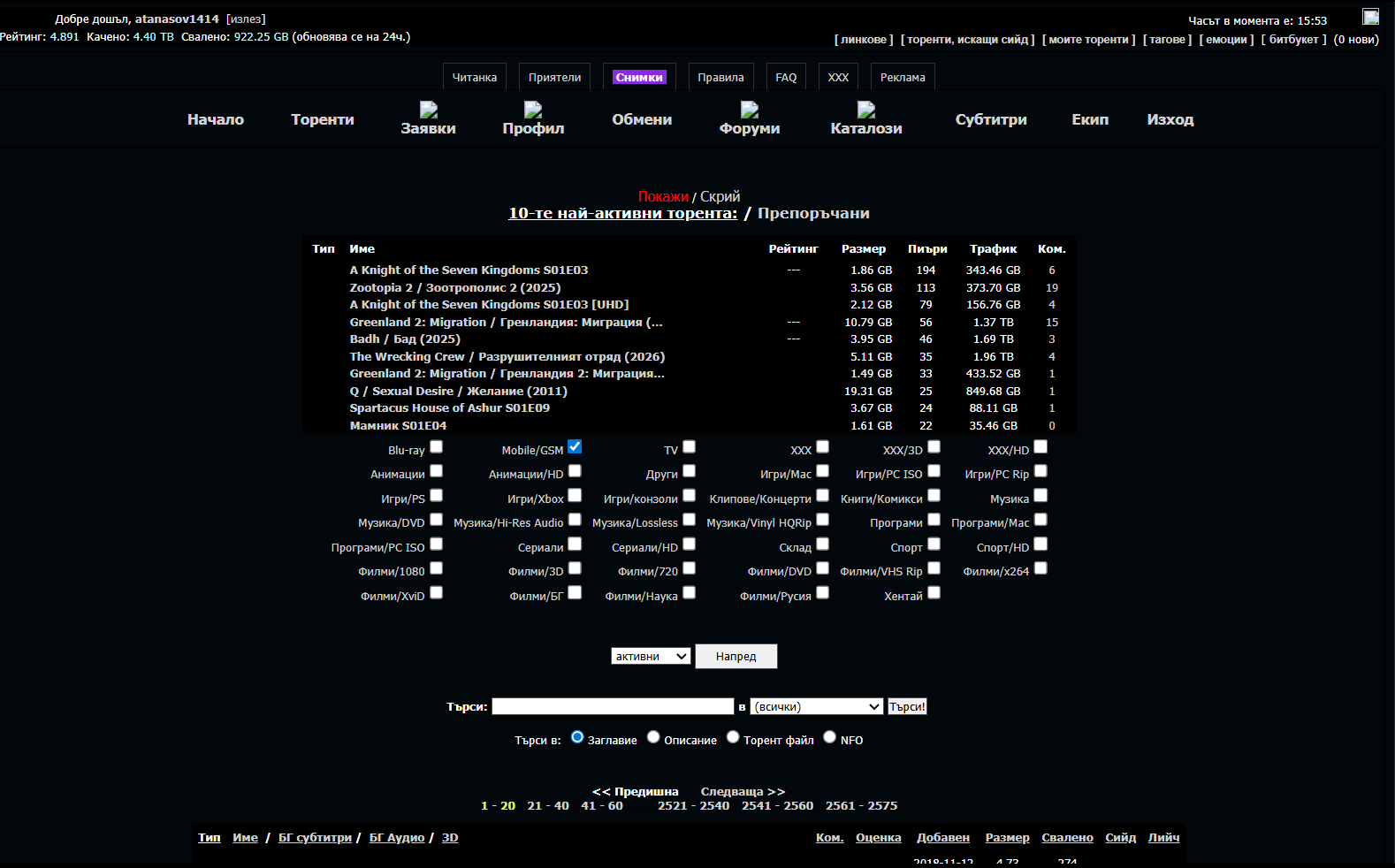This screenshot has width=1395, height=868.
Task: Open the моите торенти link
Action: tap(1089, 40)
